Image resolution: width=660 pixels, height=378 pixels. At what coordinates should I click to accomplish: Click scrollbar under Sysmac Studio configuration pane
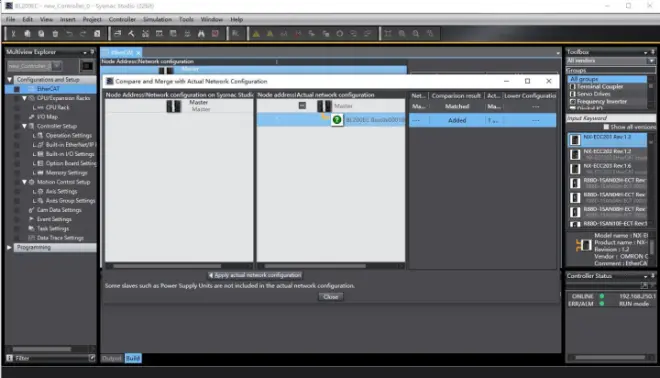(x=167, y=266)
